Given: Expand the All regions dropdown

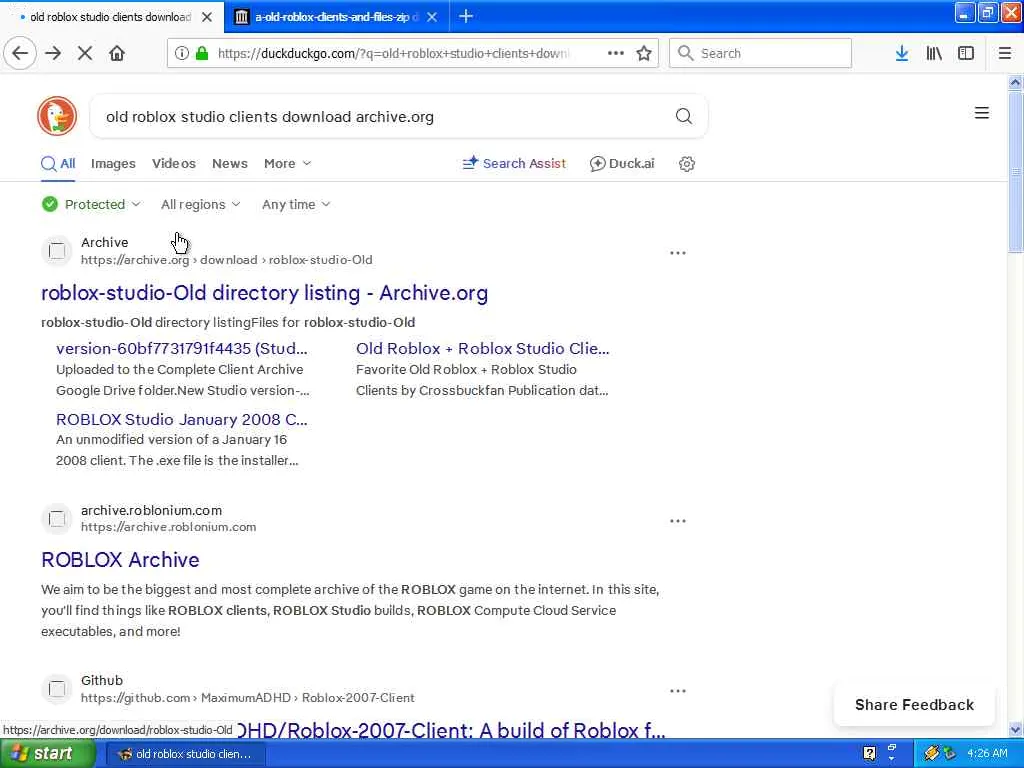Looking at the screenshot, I should click(200, 204).
